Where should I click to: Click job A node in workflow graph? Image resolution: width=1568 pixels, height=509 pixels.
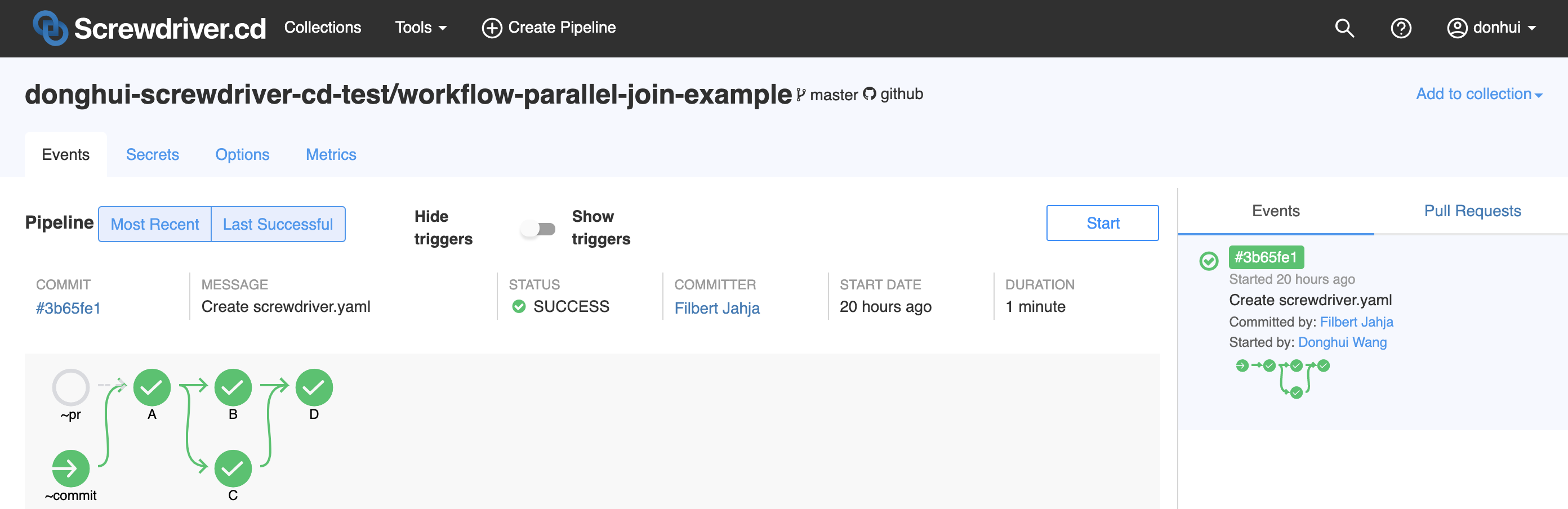152,387
